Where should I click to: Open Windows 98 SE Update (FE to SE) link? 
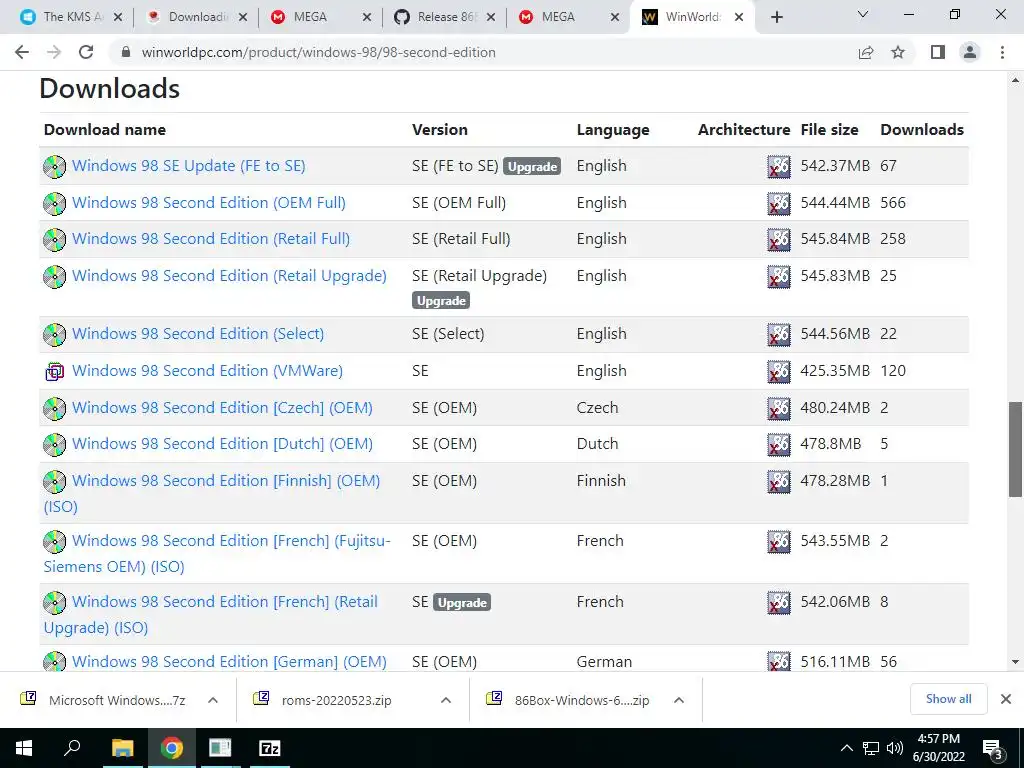(189, 166)
